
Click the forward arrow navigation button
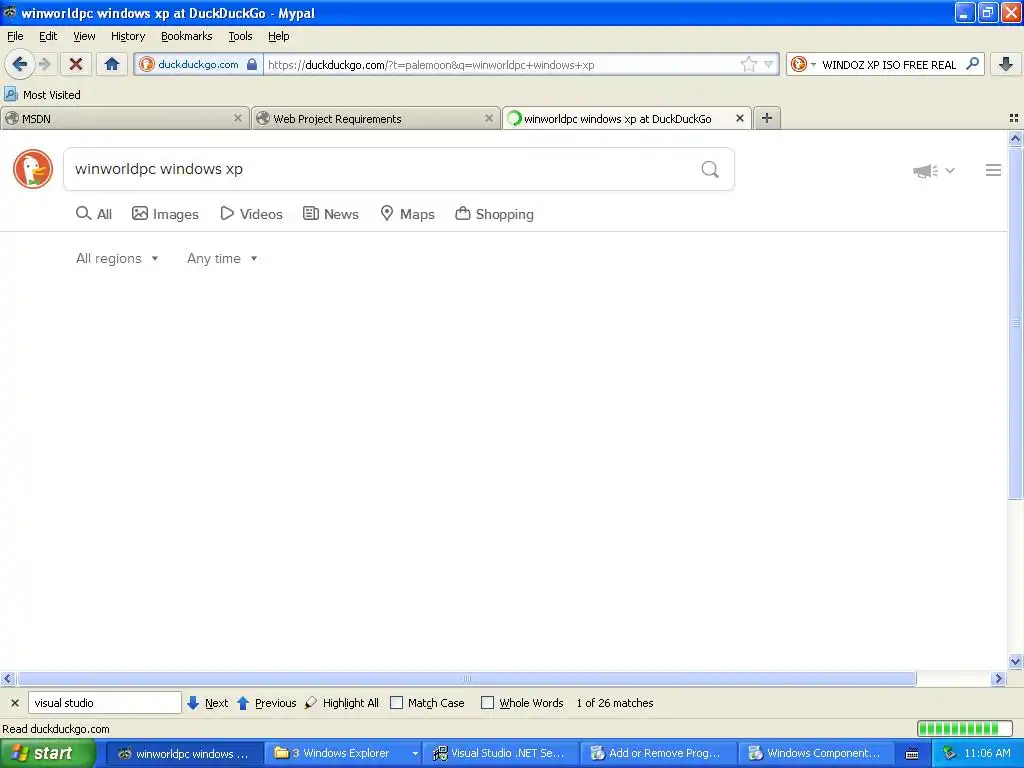(x=44, y=64)
